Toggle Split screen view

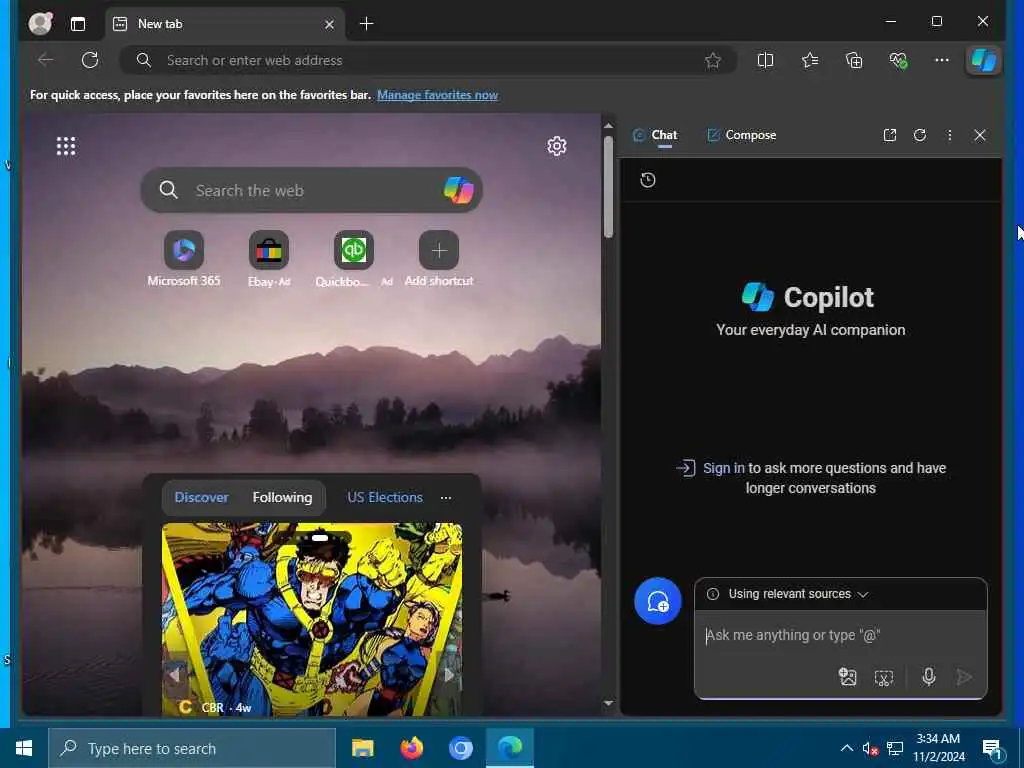click(765, 60)
